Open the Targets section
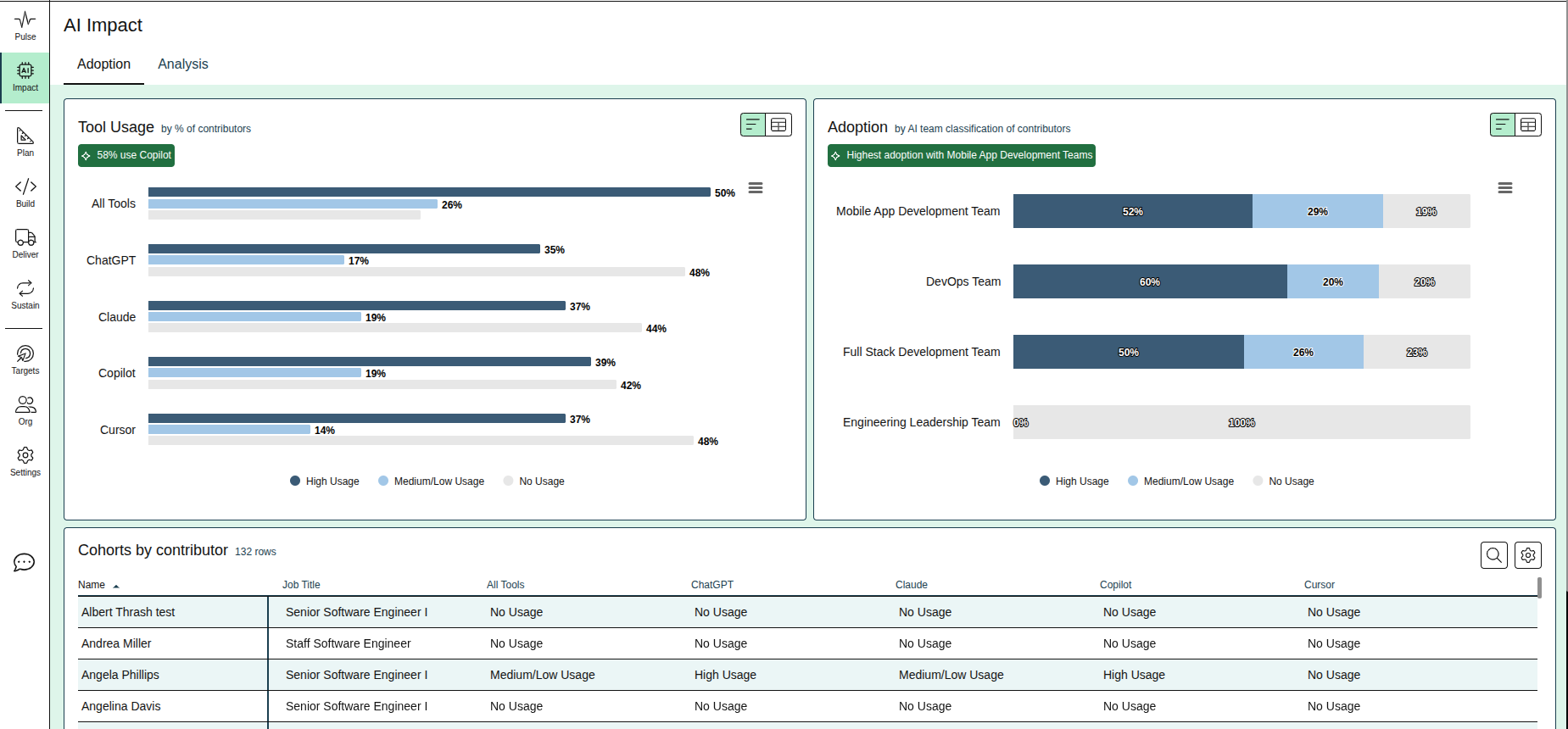Screen dimensions: 1568x729 pyautogui.click(x=25, y=359)
